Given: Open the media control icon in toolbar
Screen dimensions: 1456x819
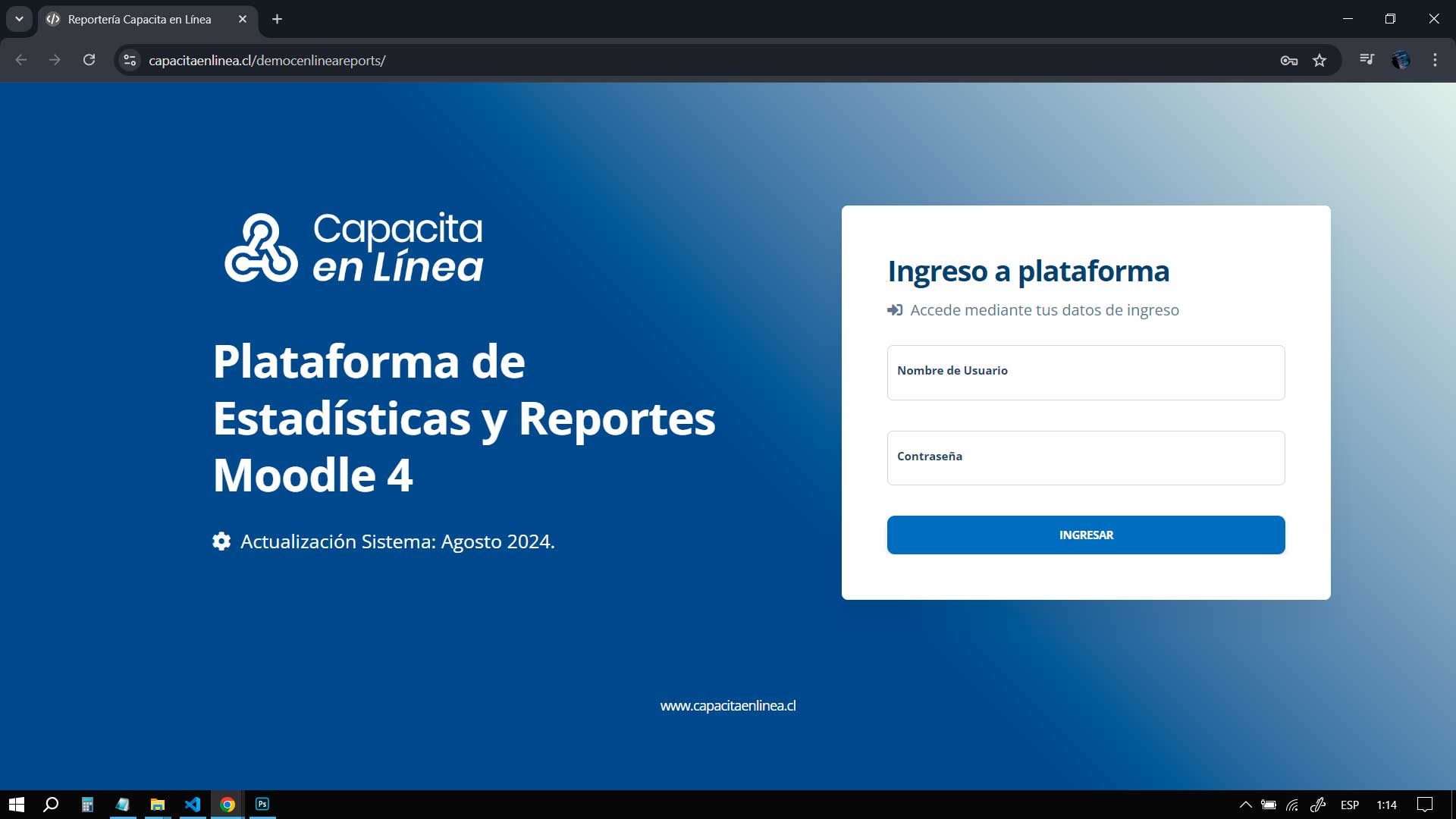Looking at the screenshot, I should 1367,59.
